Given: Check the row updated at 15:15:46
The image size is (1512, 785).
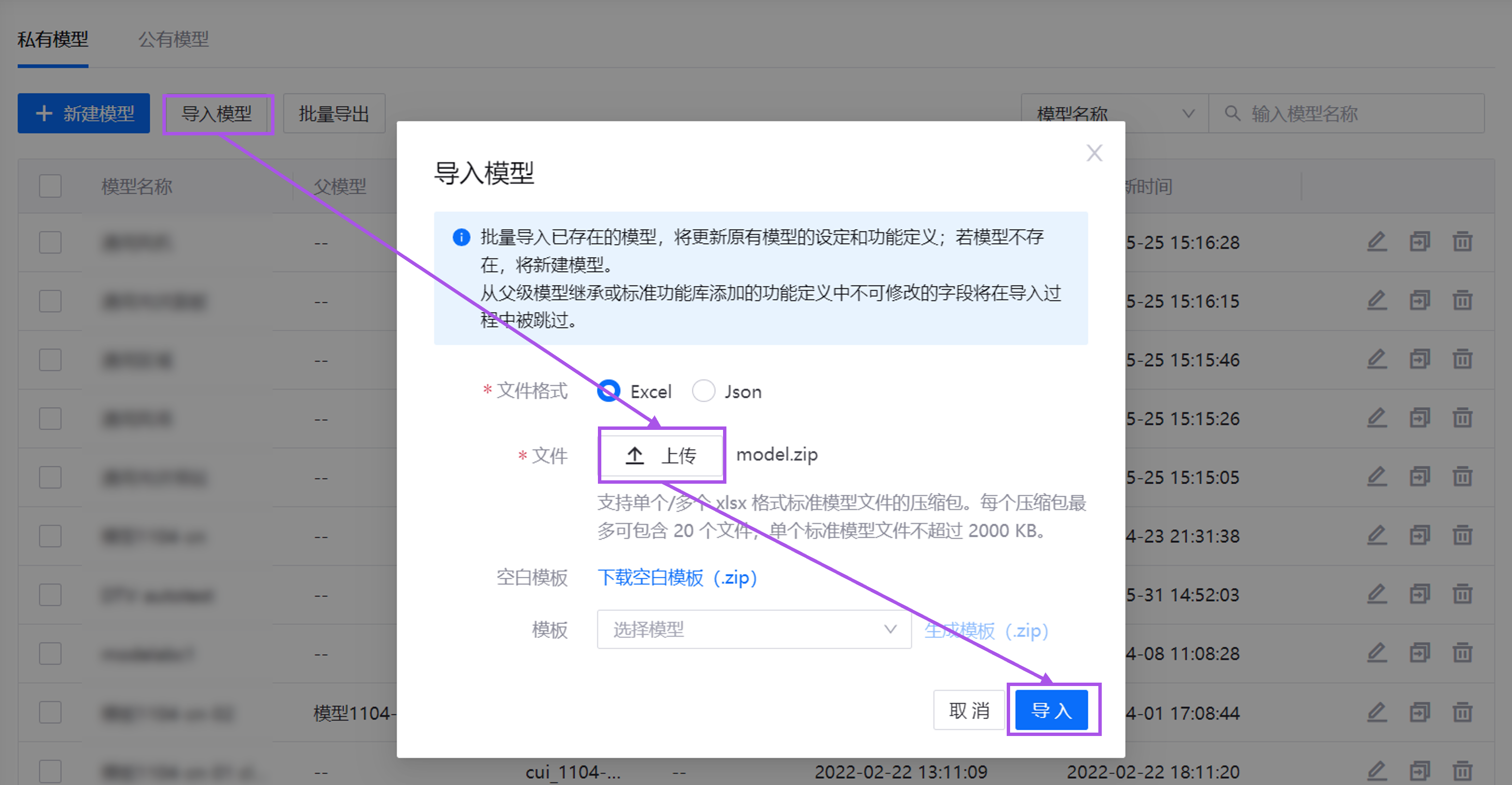Looking at the screenshot, I should coord(50,360).
